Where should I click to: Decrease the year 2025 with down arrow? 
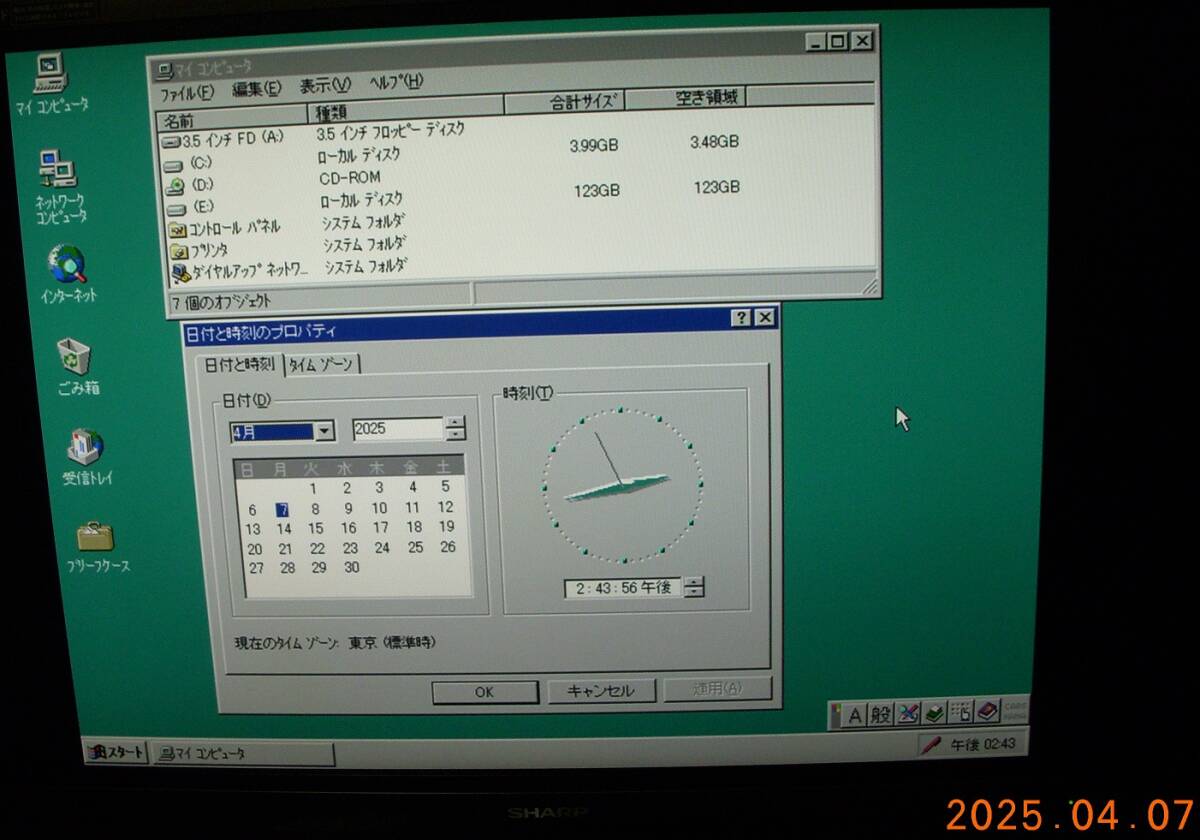coord(456,434)
